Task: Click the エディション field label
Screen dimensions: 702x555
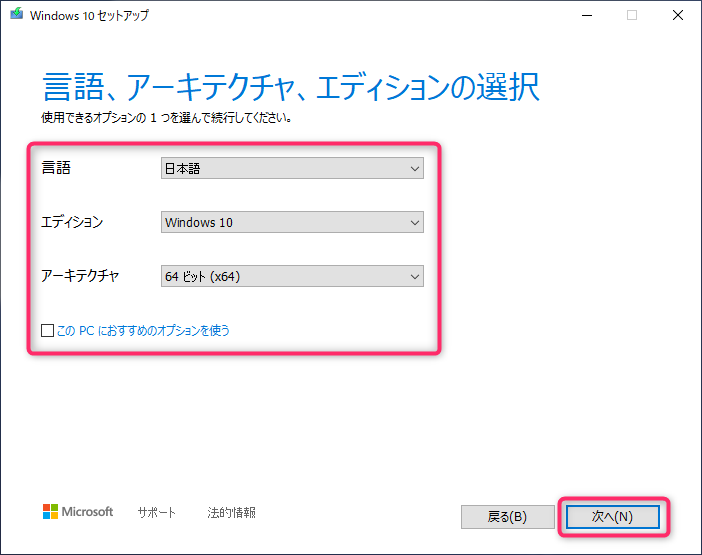Action: tap(72, 222)
